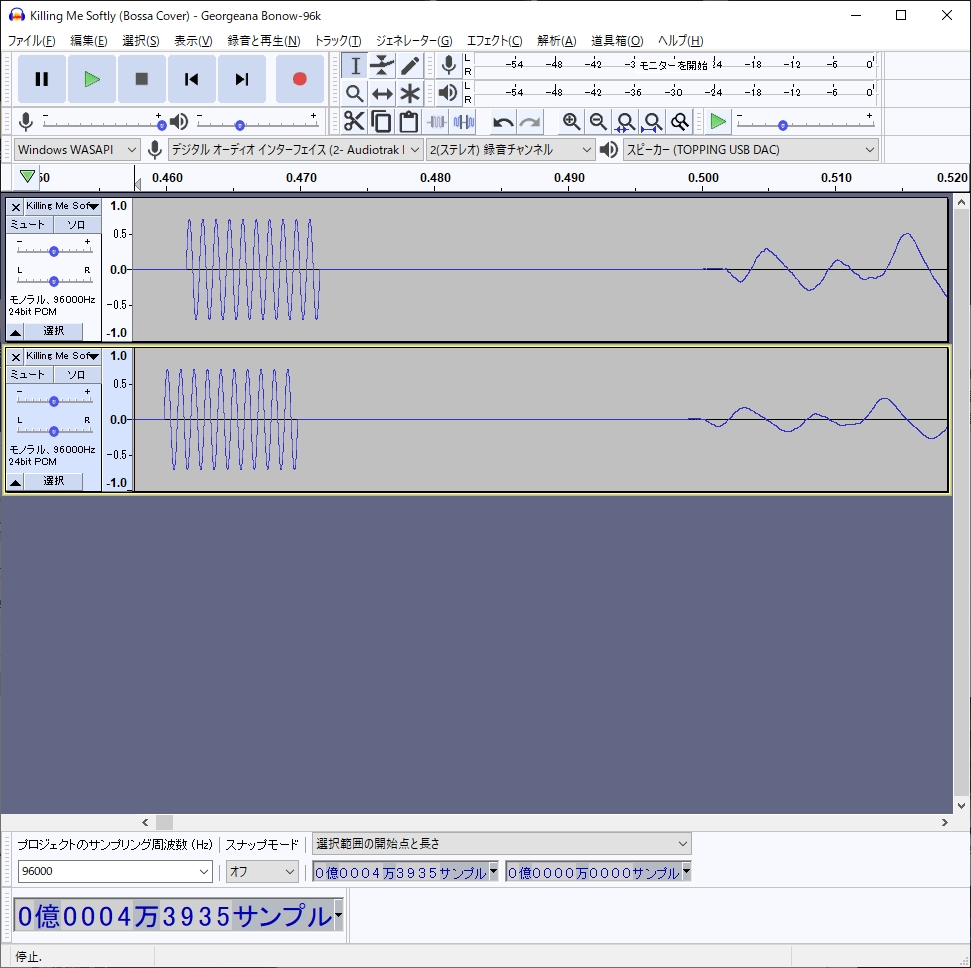
Task: Click the recording volume slider handle
Action: [162, 125]
